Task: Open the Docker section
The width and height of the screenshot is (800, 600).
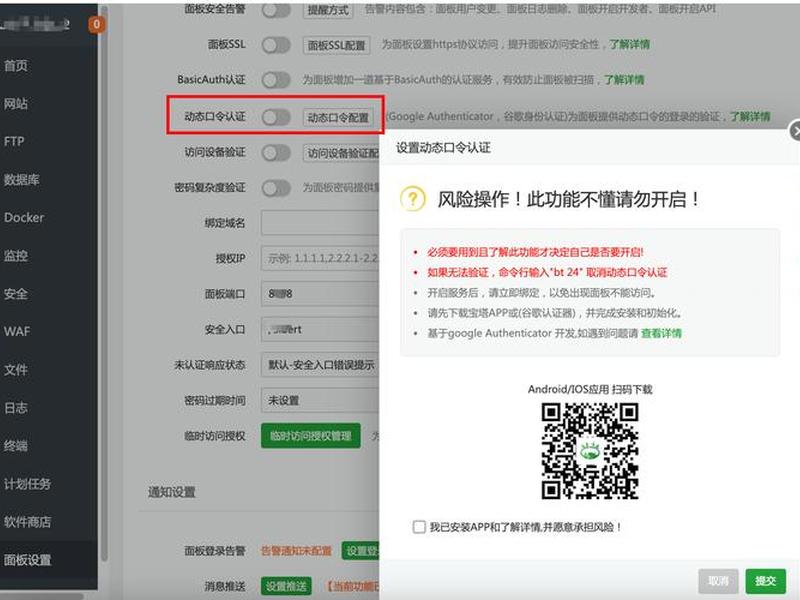Action: (x=24, y=217)
